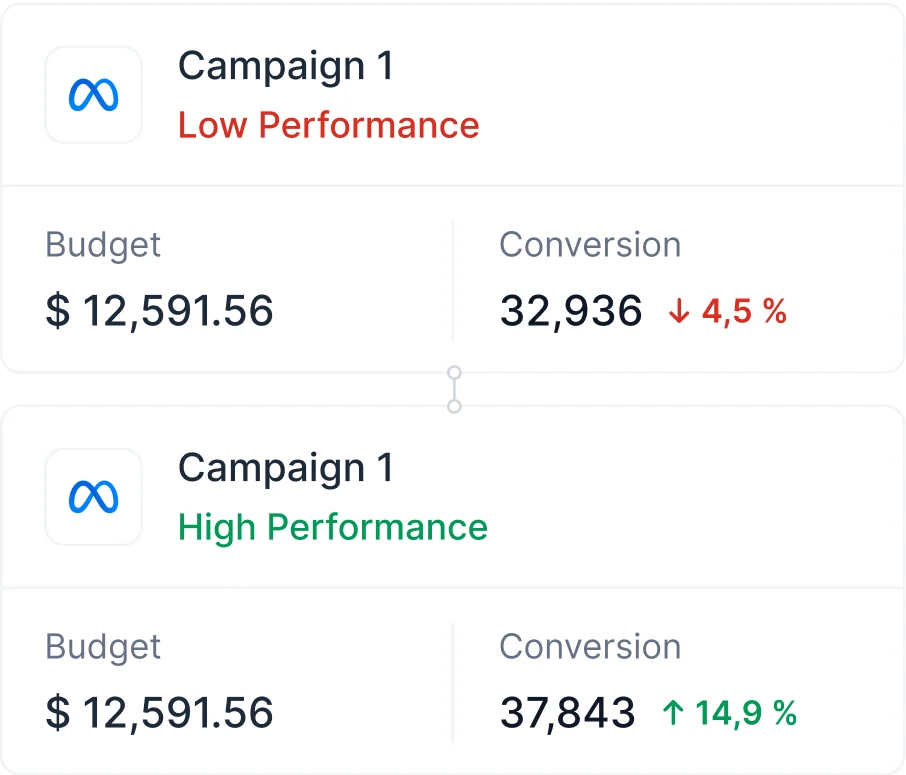Screen dimensions: 906x775
Task: Click the $ 12,591.56 amount in top card
Action: [x=159, y=311]
